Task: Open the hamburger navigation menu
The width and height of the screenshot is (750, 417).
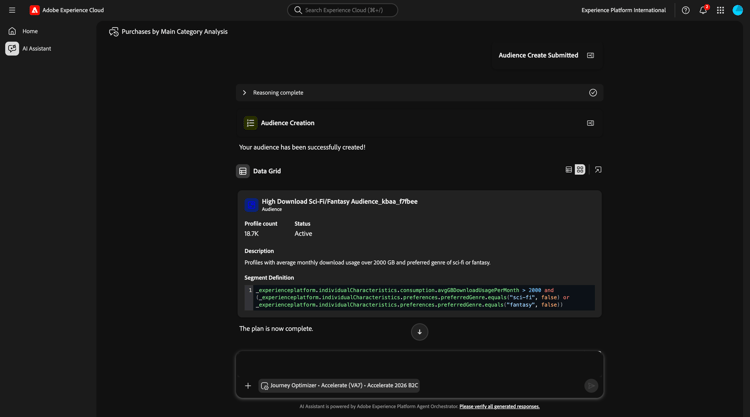Action: click(12, 10)
